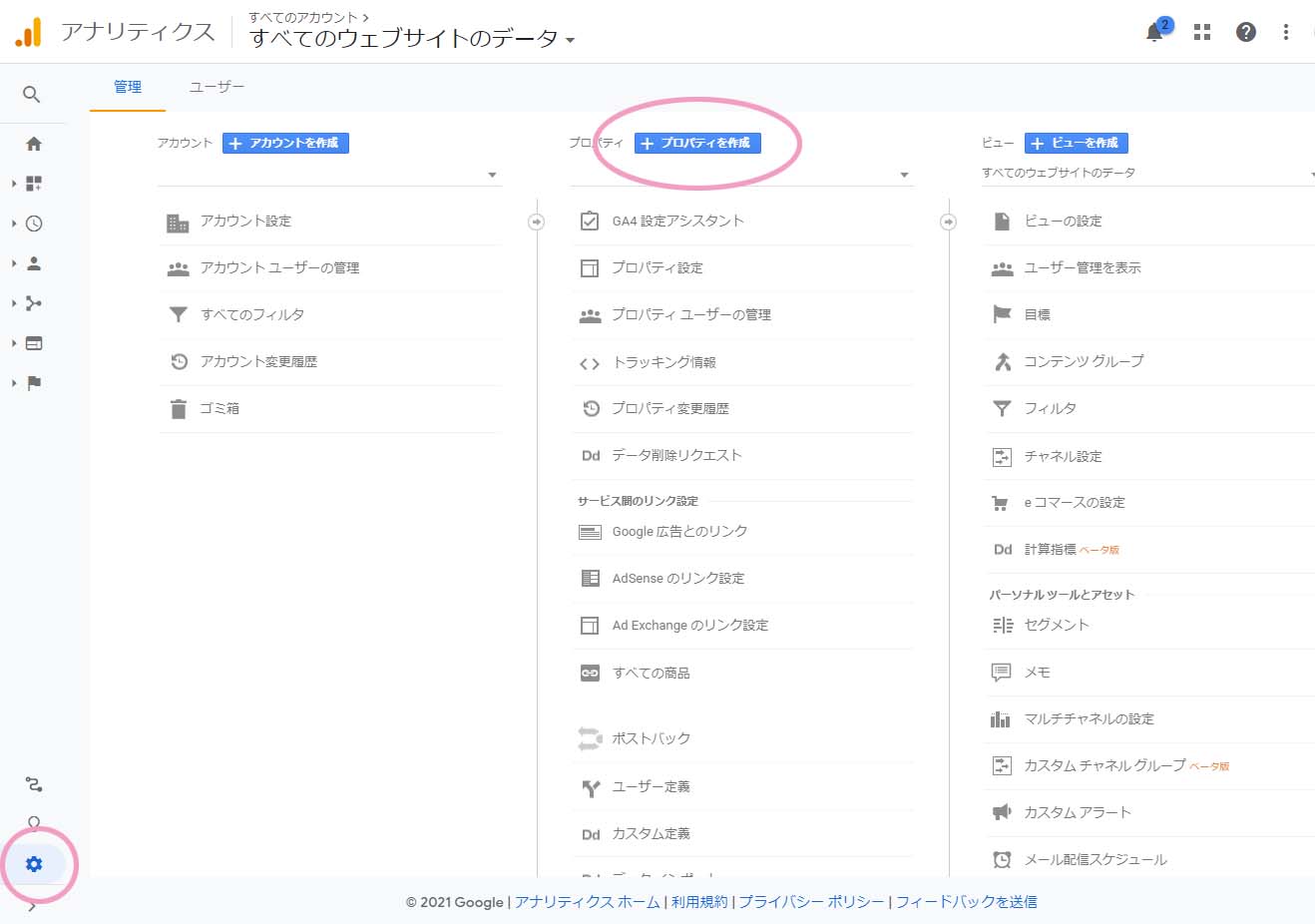The image size is (1315, 924).
Task: Open the Google apps grid icon
Action: [x=1202, y=32]
